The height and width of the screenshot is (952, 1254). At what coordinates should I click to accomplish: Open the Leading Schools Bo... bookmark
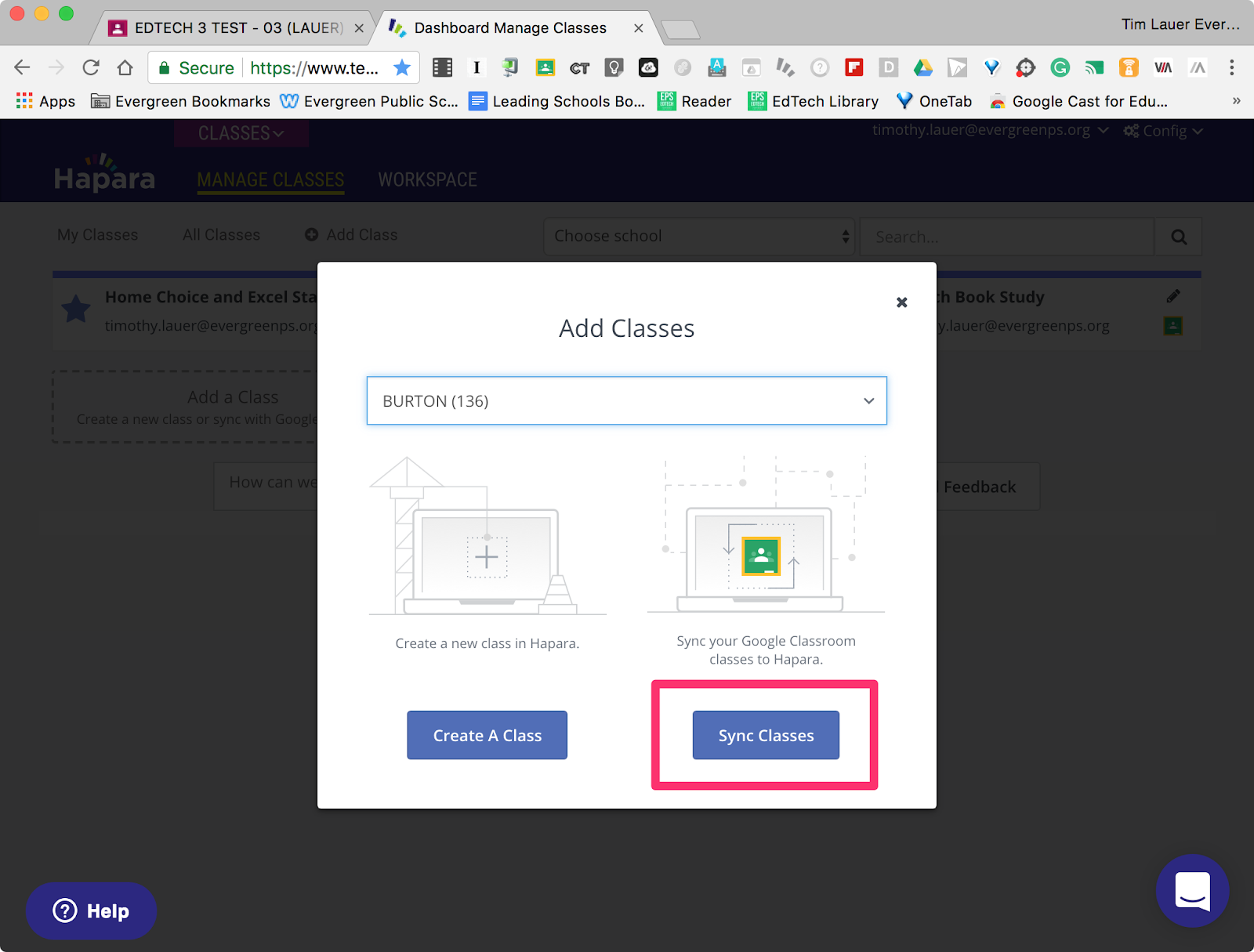pos(557,101)
